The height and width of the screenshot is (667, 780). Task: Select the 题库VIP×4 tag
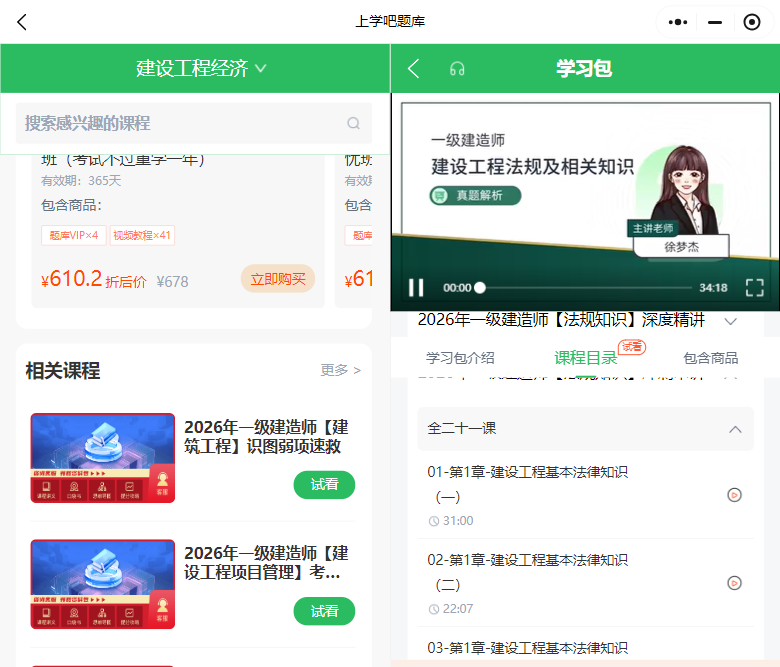click(74, 235)
